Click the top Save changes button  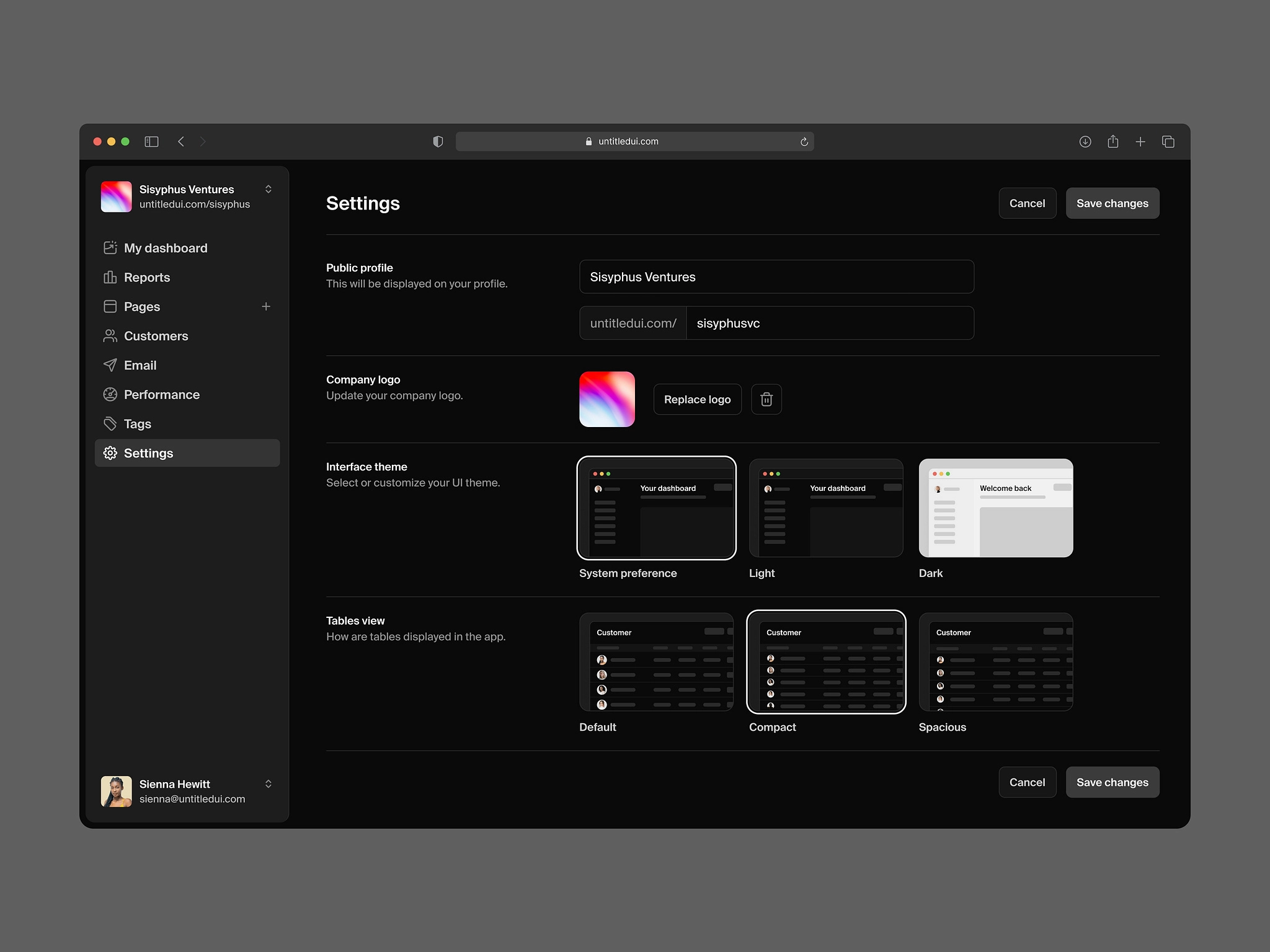(1112, 203)
